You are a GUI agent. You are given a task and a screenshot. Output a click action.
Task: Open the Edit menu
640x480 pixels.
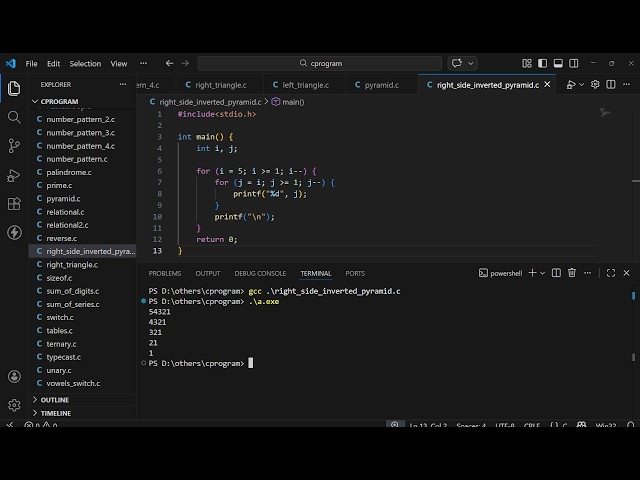point(53,63)
